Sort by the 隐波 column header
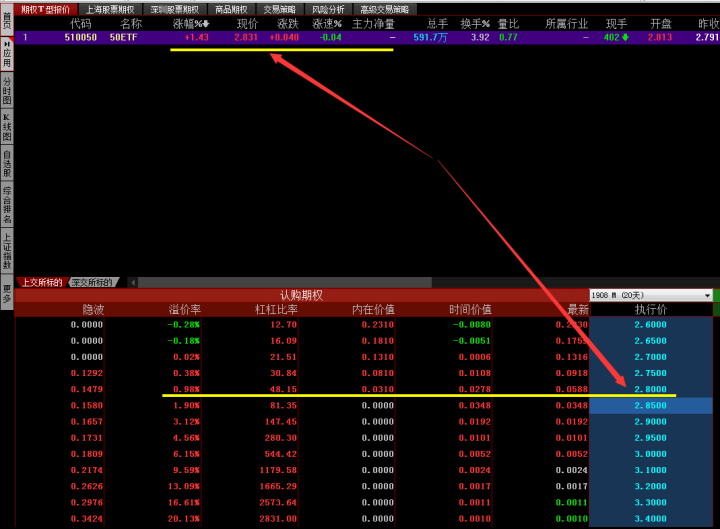This screenshot has width=720, height=529. click(93, 310)
